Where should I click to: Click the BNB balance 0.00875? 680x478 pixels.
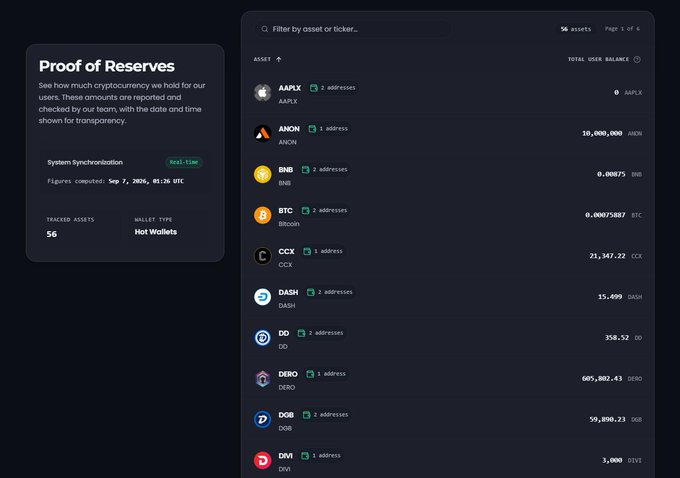pyautogui.click(x=611, y=174)
